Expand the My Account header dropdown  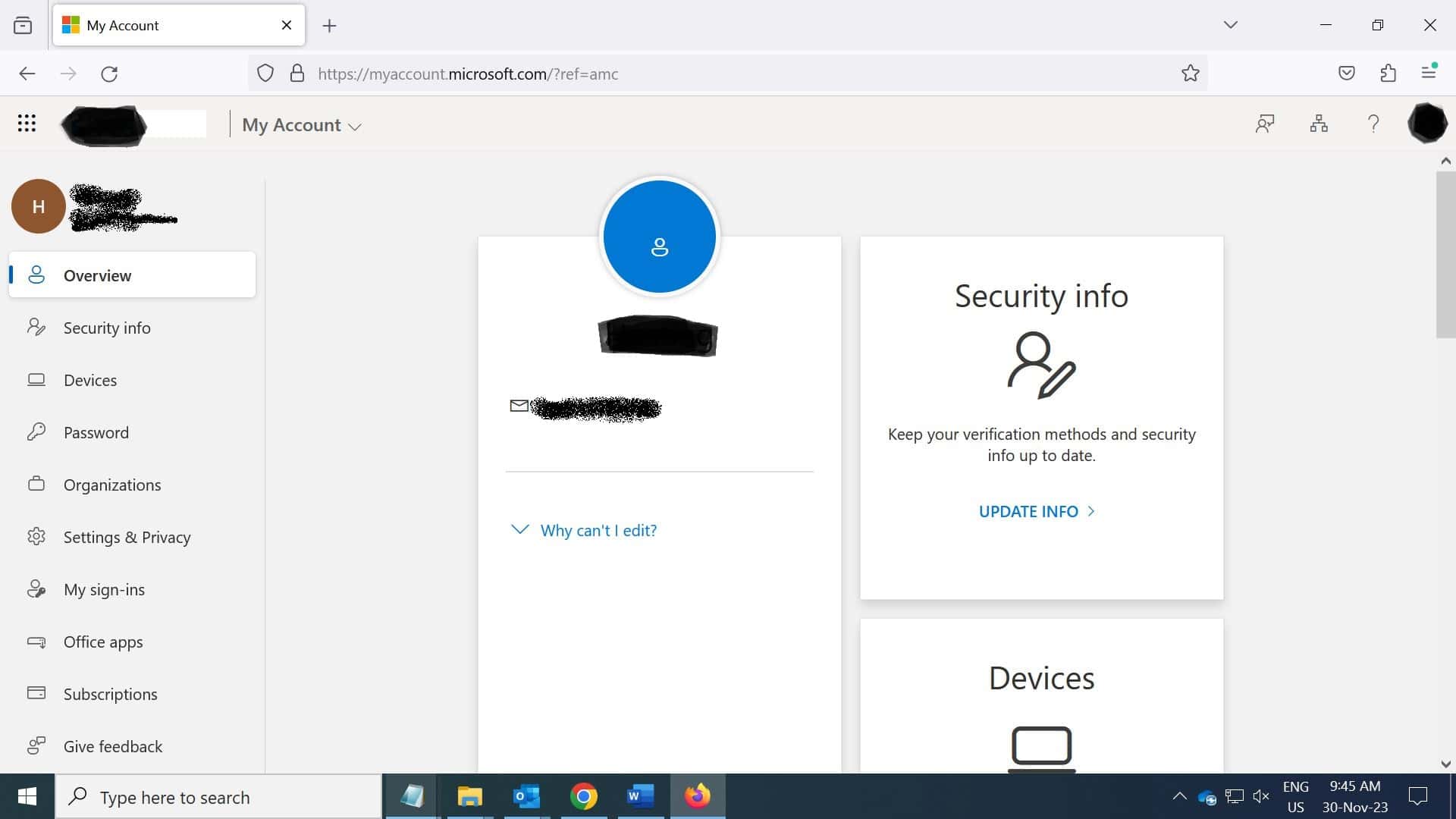pyautogui.click(x=301, y=125)
